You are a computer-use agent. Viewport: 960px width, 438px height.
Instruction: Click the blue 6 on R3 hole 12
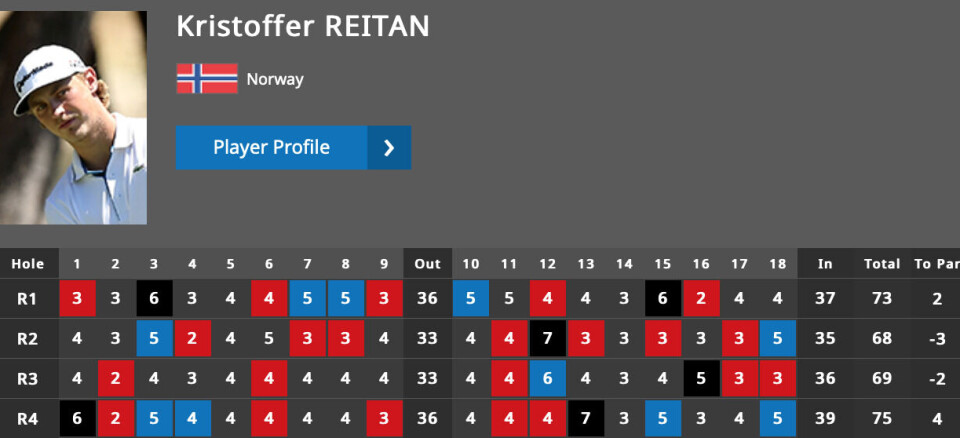click(547, 379)
